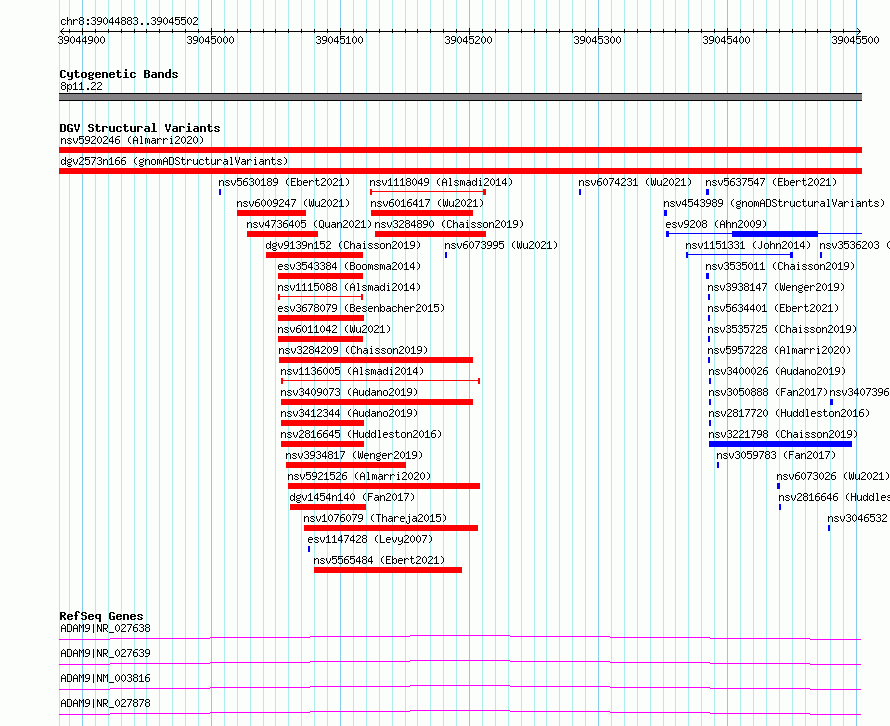This screenshot has height=726, width=890.
Task: Click the chr8:39044883..39045502 region label
Action: pyautogui.click(x=129, y=21)
